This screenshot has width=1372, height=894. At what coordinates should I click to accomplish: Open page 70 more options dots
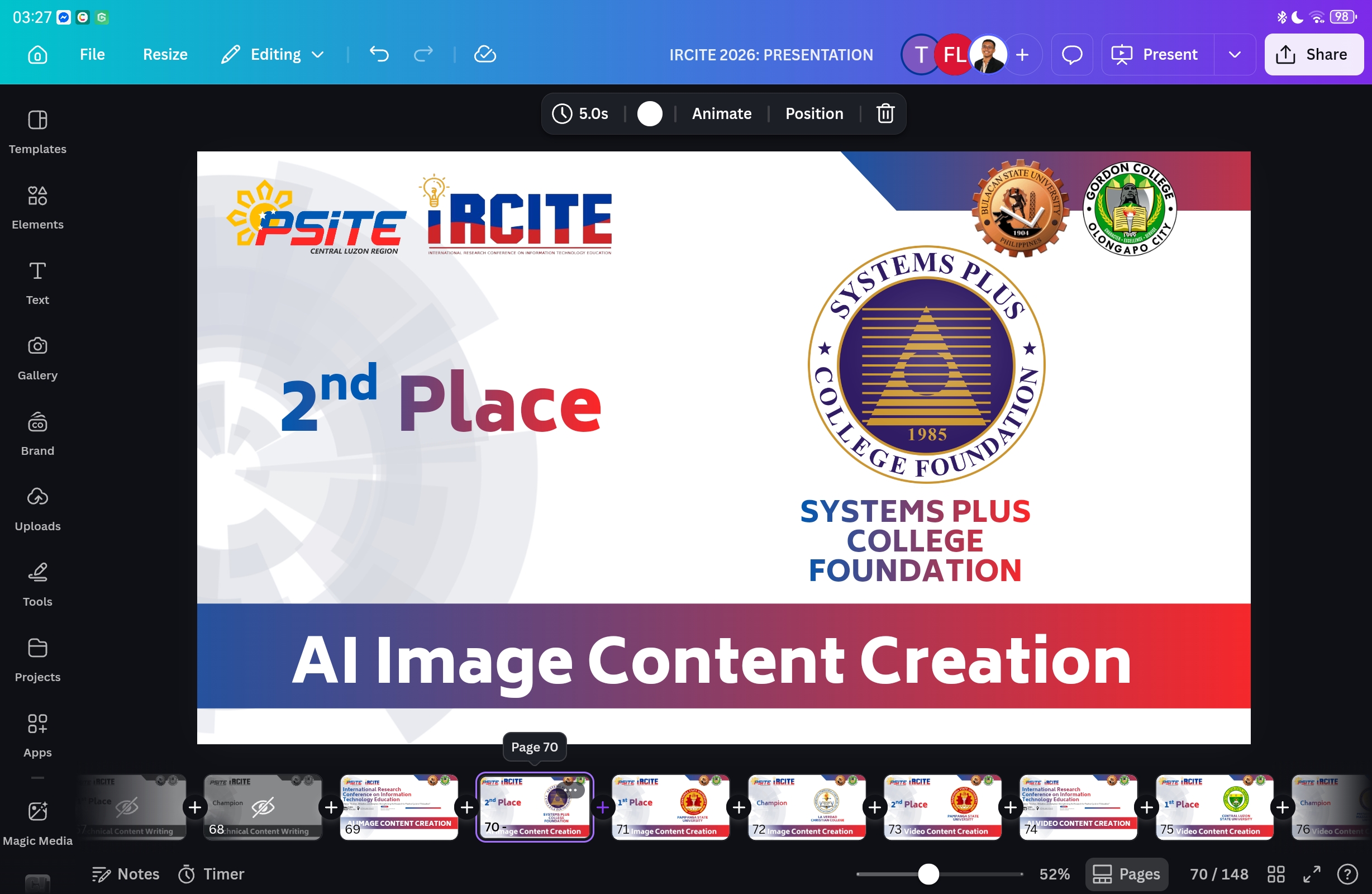click(570, 790)
